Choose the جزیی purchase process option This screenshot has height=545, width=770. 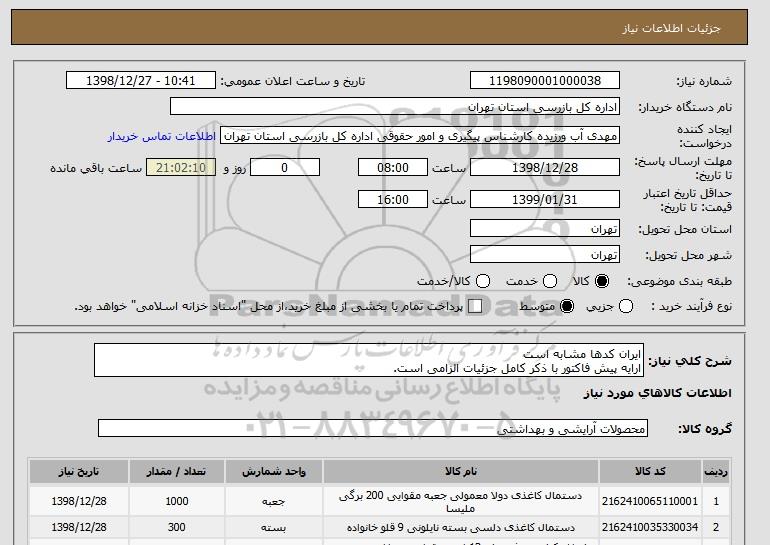tap(626, 306)
